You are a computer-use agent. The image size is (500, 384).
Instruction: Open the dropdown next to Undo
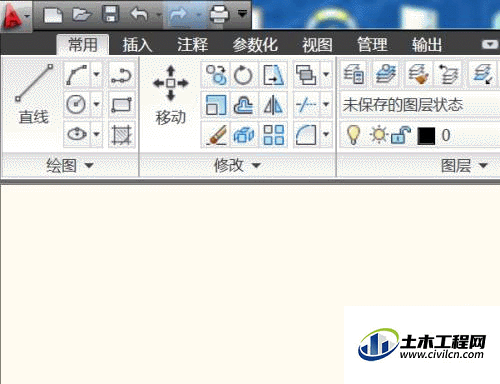158,15
